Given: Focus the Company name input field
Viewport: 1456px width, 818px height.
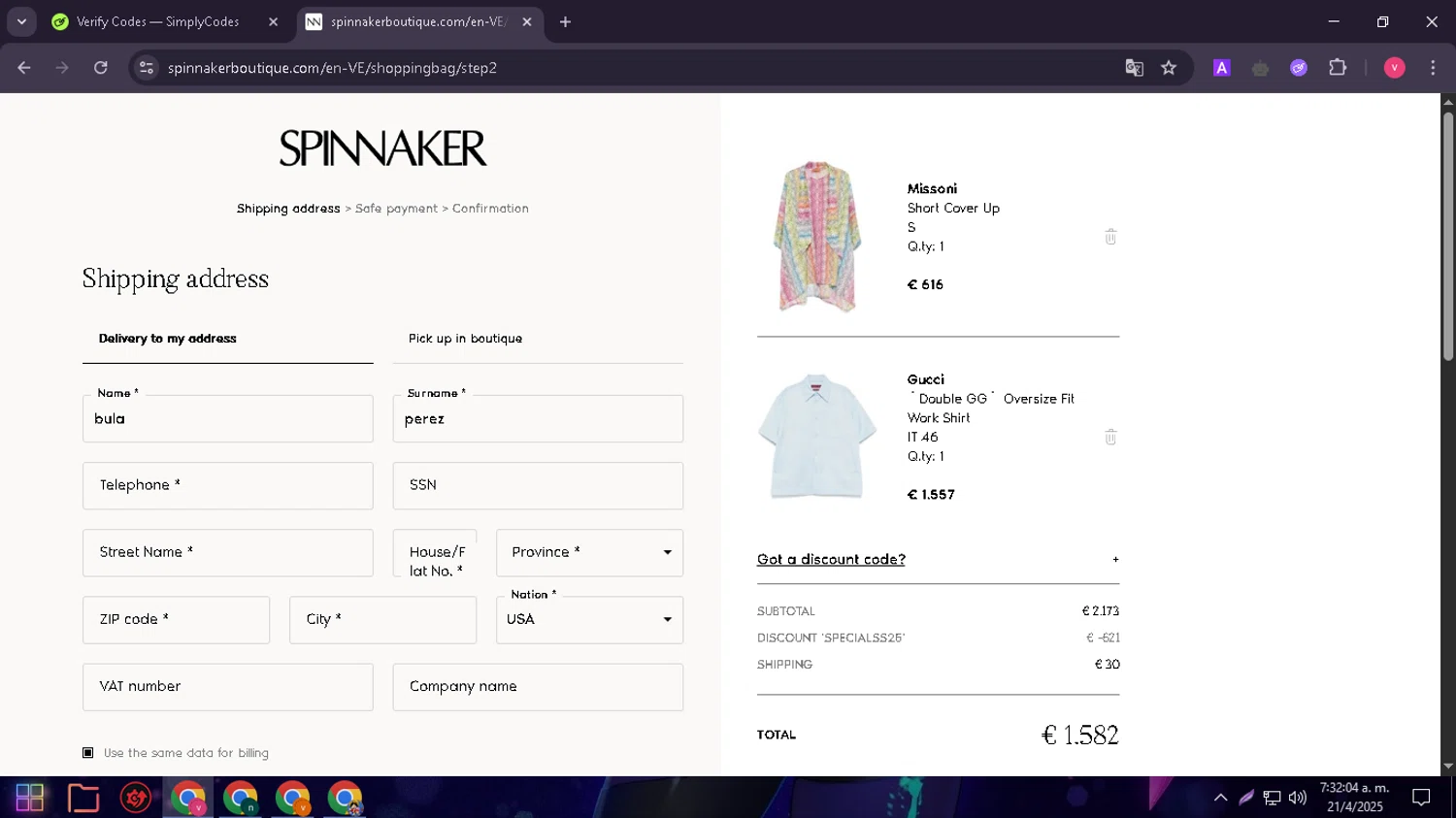Looking at the screenshot, I should click(x=538, y=687).
